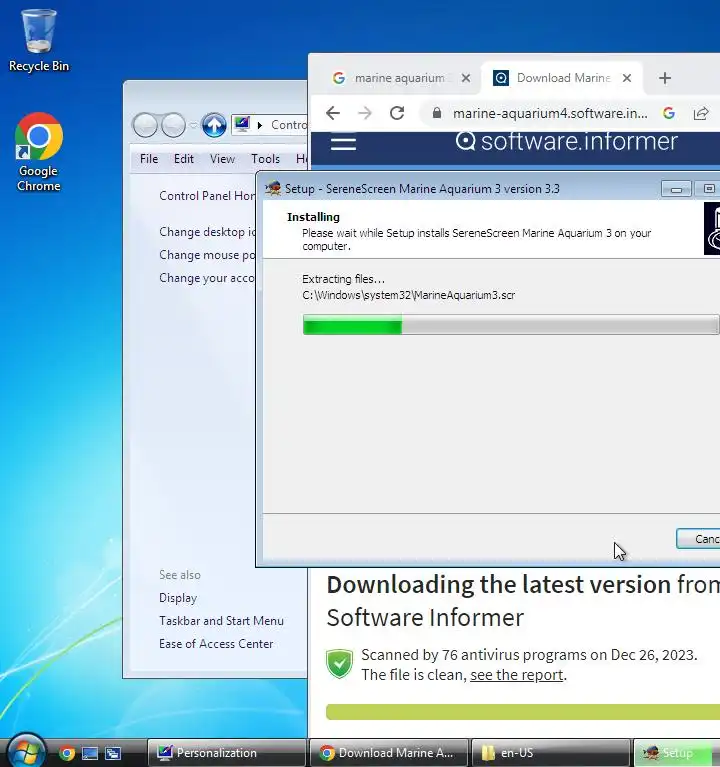Open Display under See also
Image resolution: width=720 pixels, height=767 pixels.
pyautogui.click(x=178, y=598)
